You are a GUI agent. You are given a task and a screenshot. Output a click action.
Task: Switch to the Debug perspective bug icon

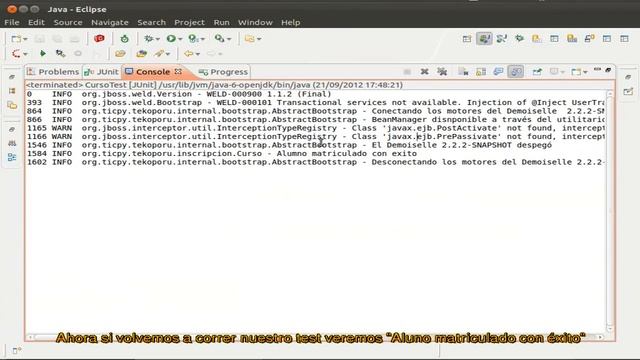[519, 39]
